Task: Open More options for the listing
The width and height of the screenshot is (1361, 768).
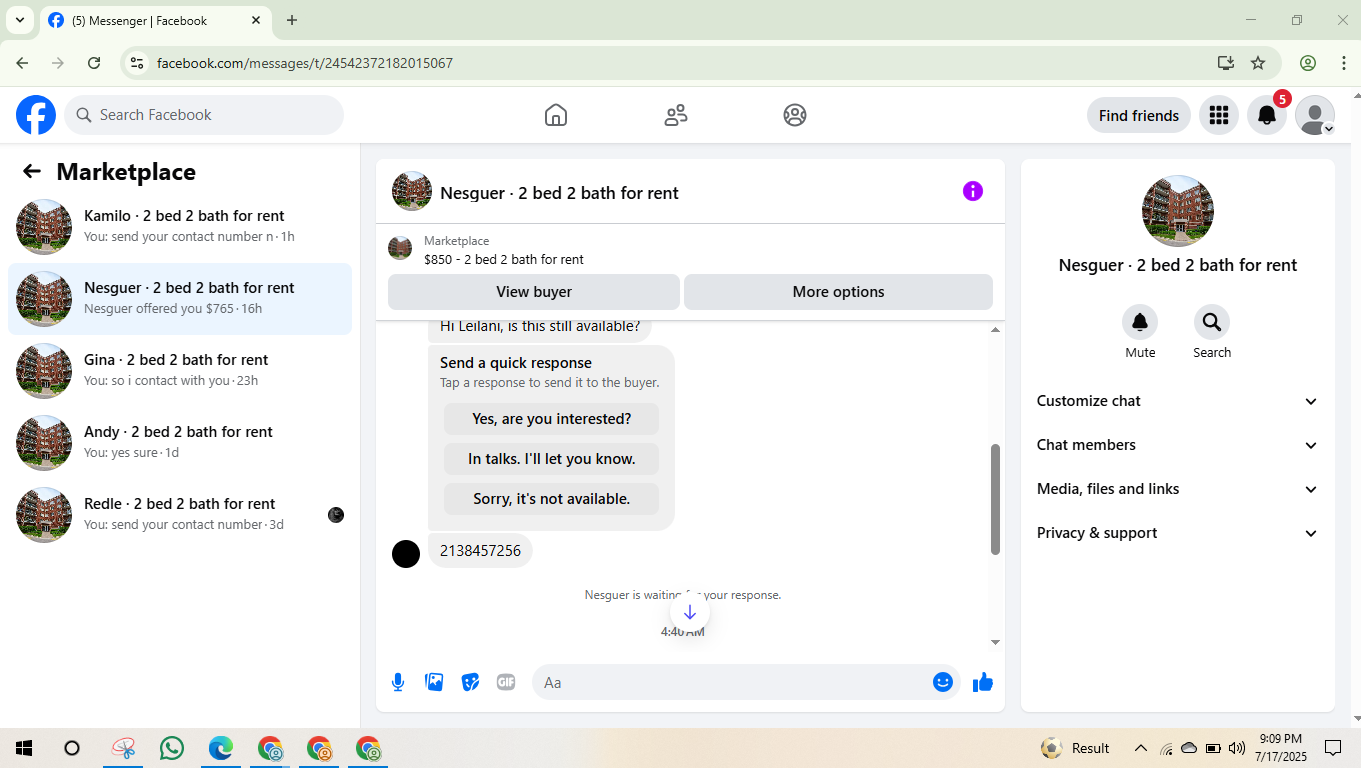Action: pos(838,292)
